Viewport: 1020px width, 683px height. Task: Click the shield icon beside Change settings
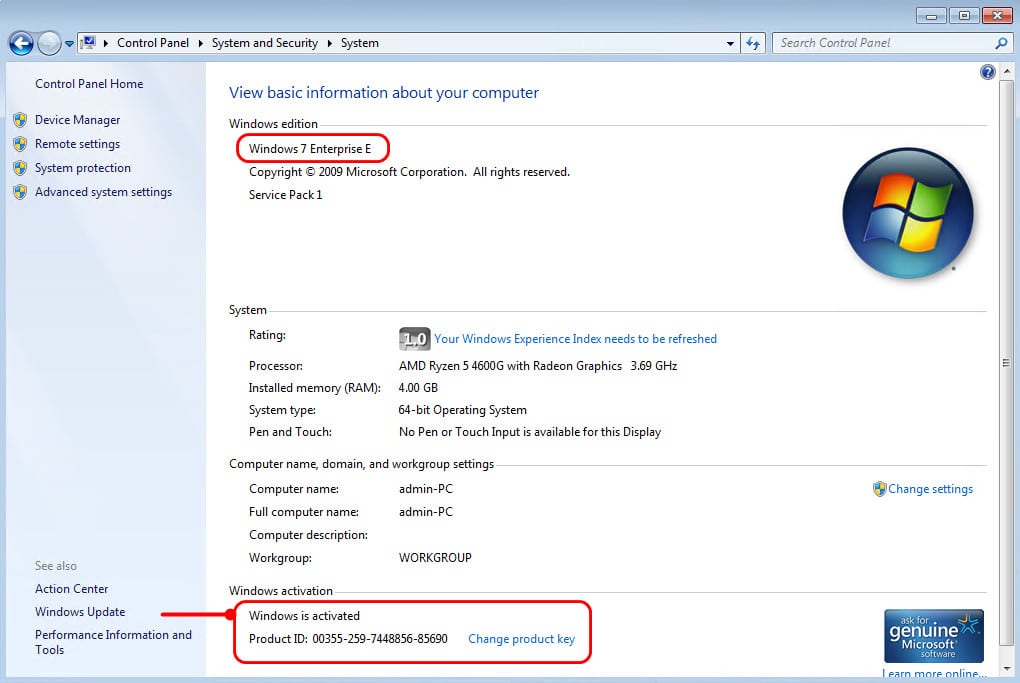879,489
